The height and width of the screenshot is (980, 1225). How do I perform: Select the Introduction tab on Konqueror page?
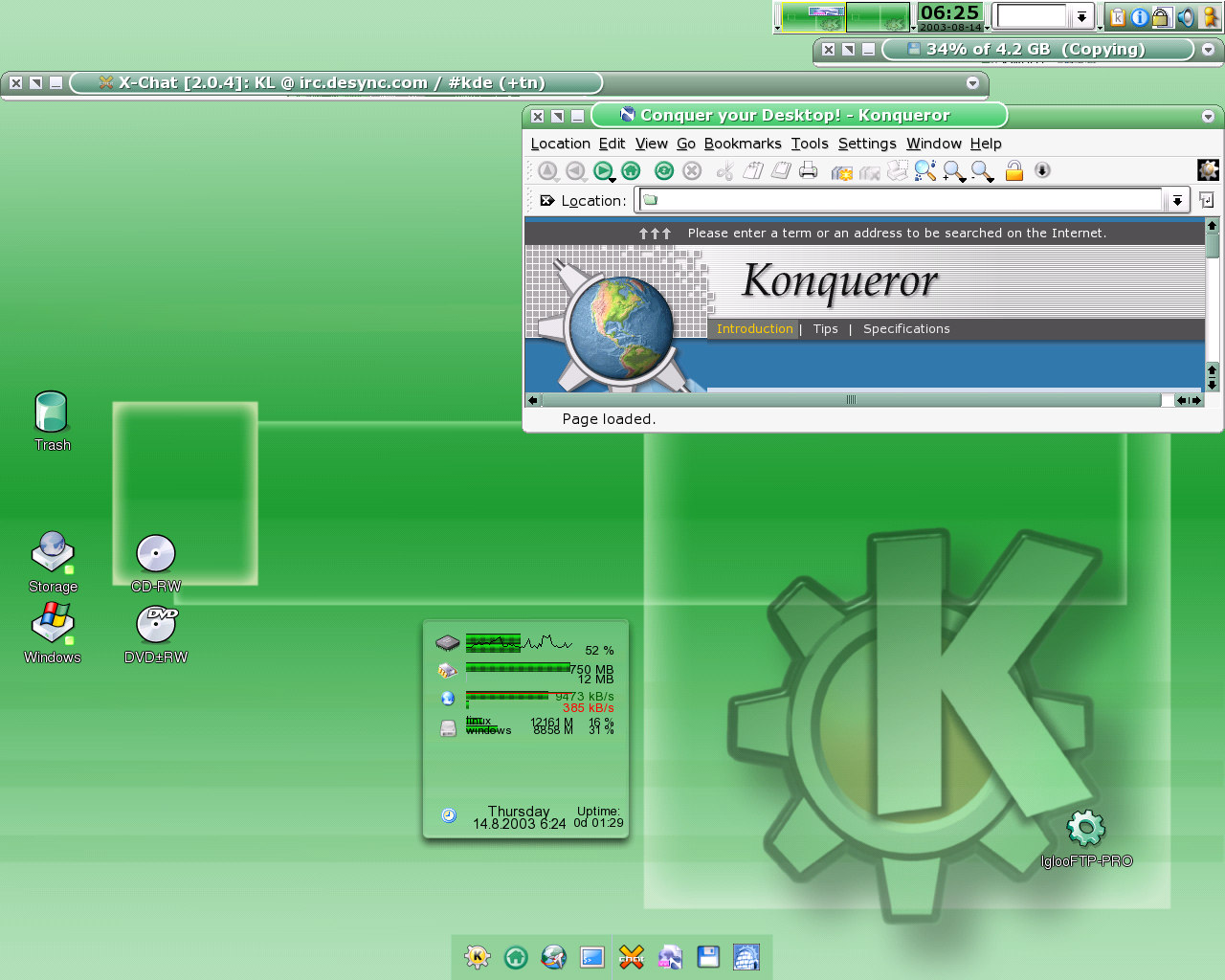click(755, 328)
